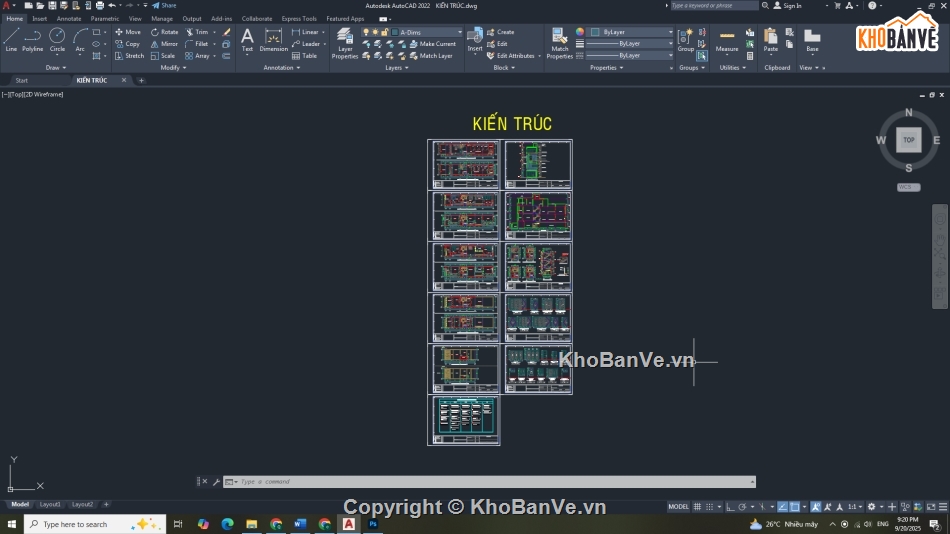Screen dimensions: 950x534
Task: Click the Insert block icon
Action: (x=475, y=40)
